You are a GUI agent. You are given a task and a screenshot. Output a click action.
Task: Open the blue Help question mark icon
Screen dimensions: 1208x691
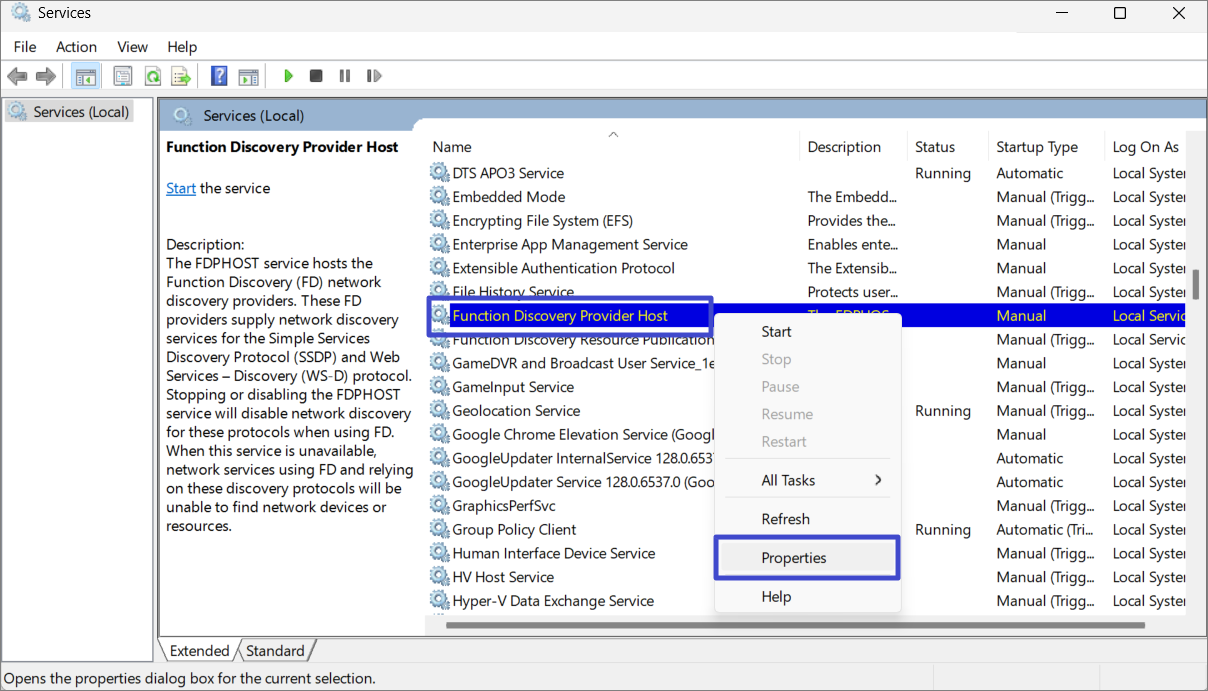point(219,76)
